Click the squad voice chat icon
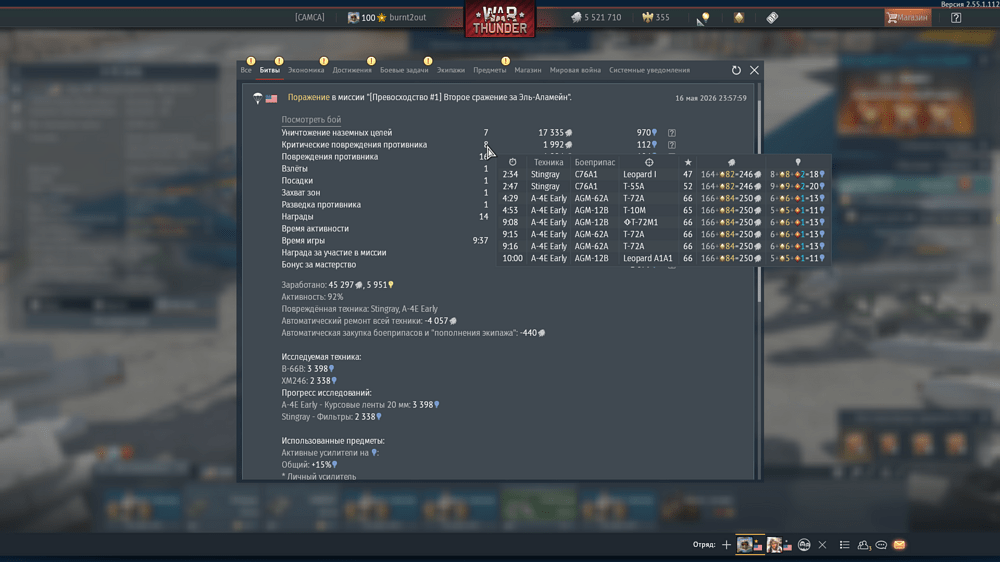Screen dimensions: 1000x562 (804, 545)
